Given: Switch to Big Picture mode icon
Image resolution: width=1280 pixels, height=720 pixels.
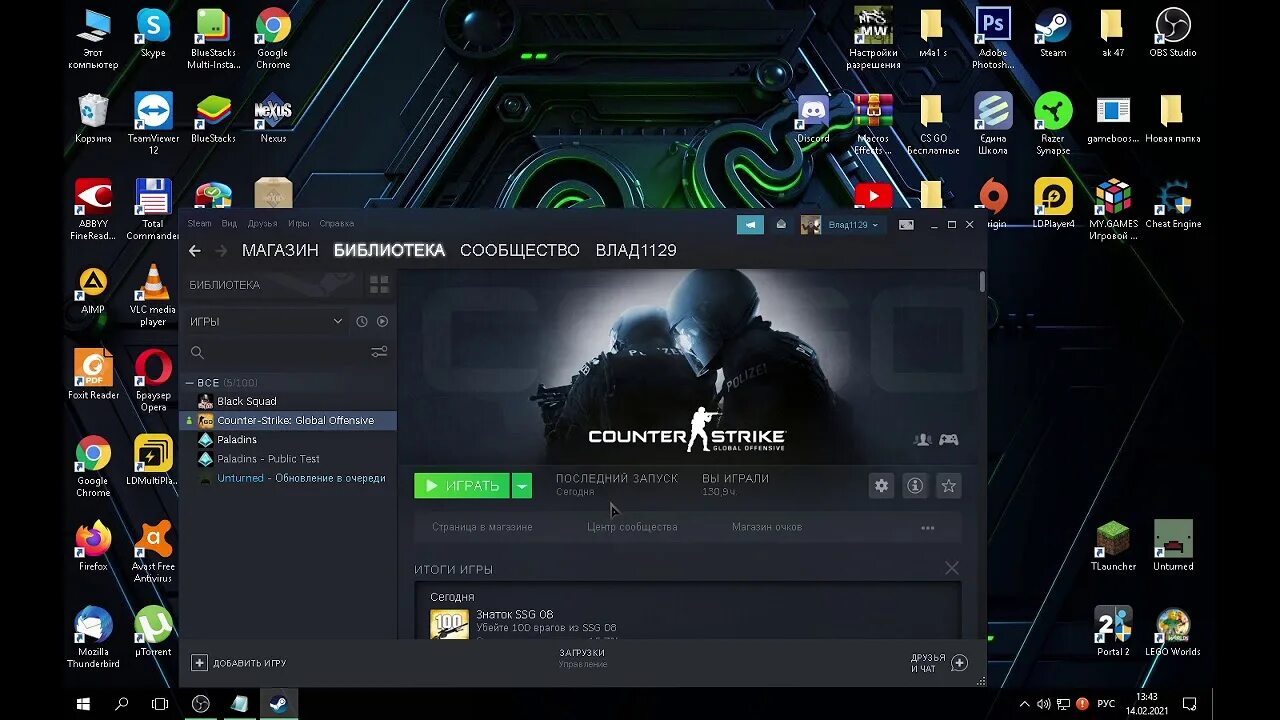Looking at the screenshot, I should 906,225.
